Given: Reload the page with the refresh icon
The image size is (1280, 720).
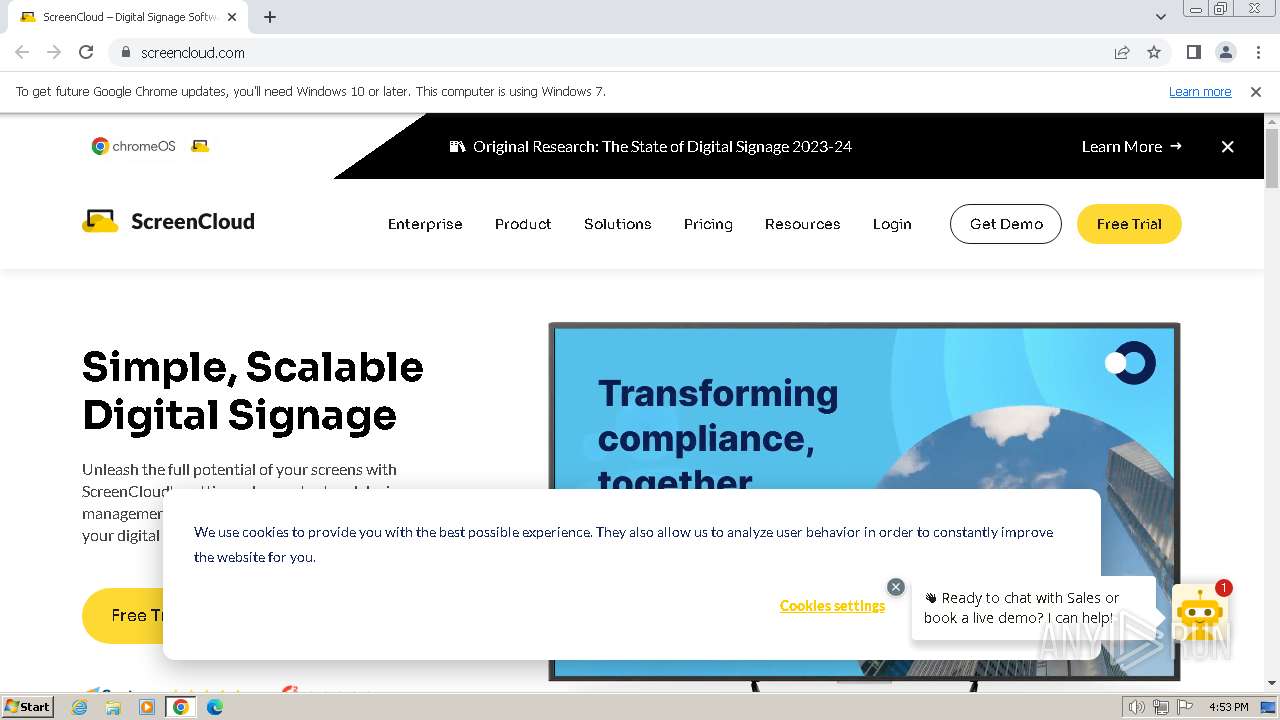Looking at the screenshot, I should click(x=86, y=52).
